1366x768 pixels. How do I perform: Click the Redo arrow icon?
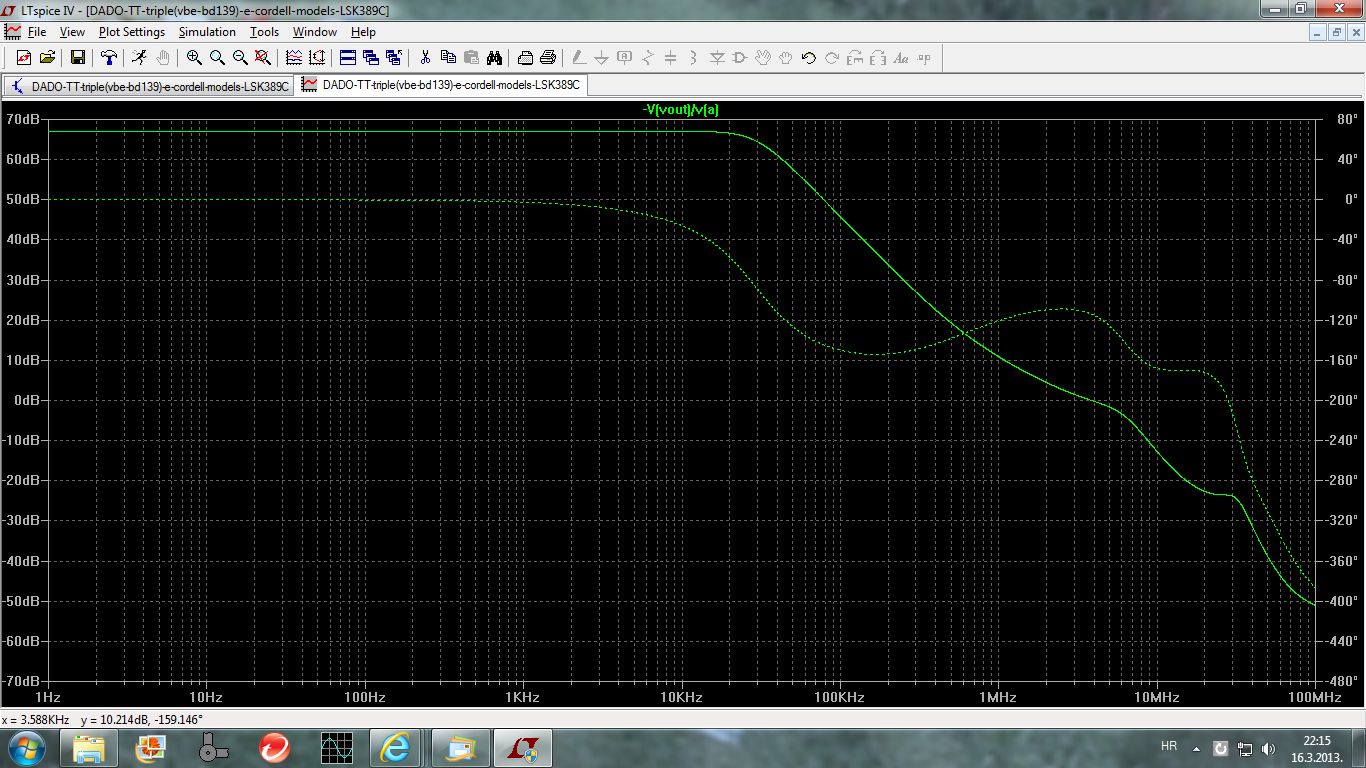[832, 58]
